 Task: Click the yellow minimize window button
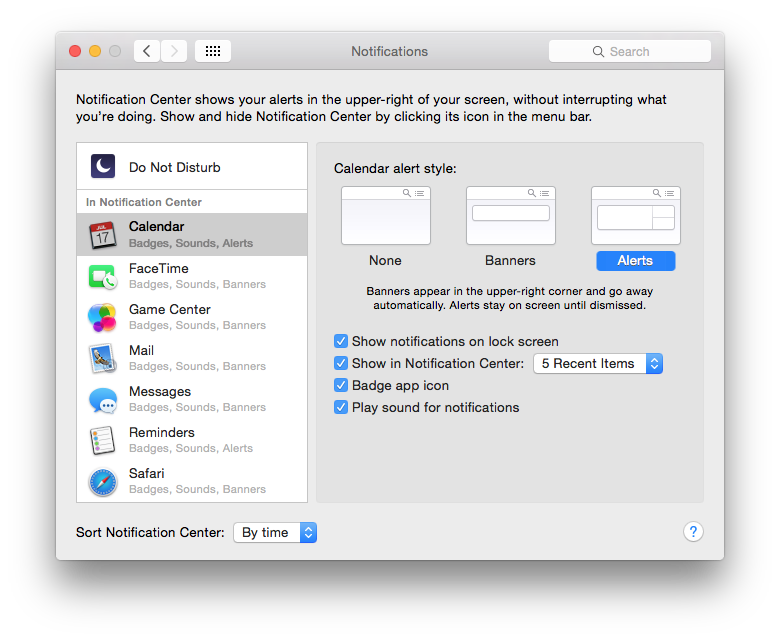[95, 51]
